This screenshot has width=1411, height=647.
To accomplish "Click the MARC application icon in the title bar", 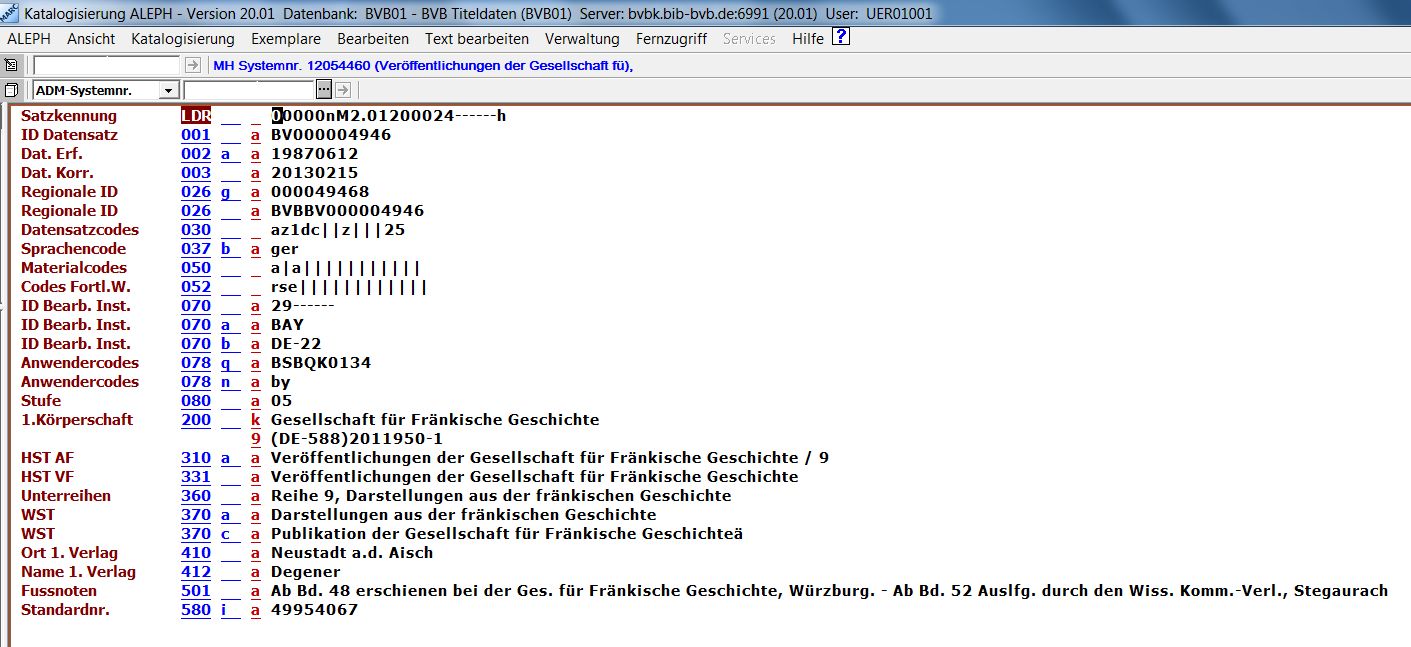I will (x=11, y=14).
